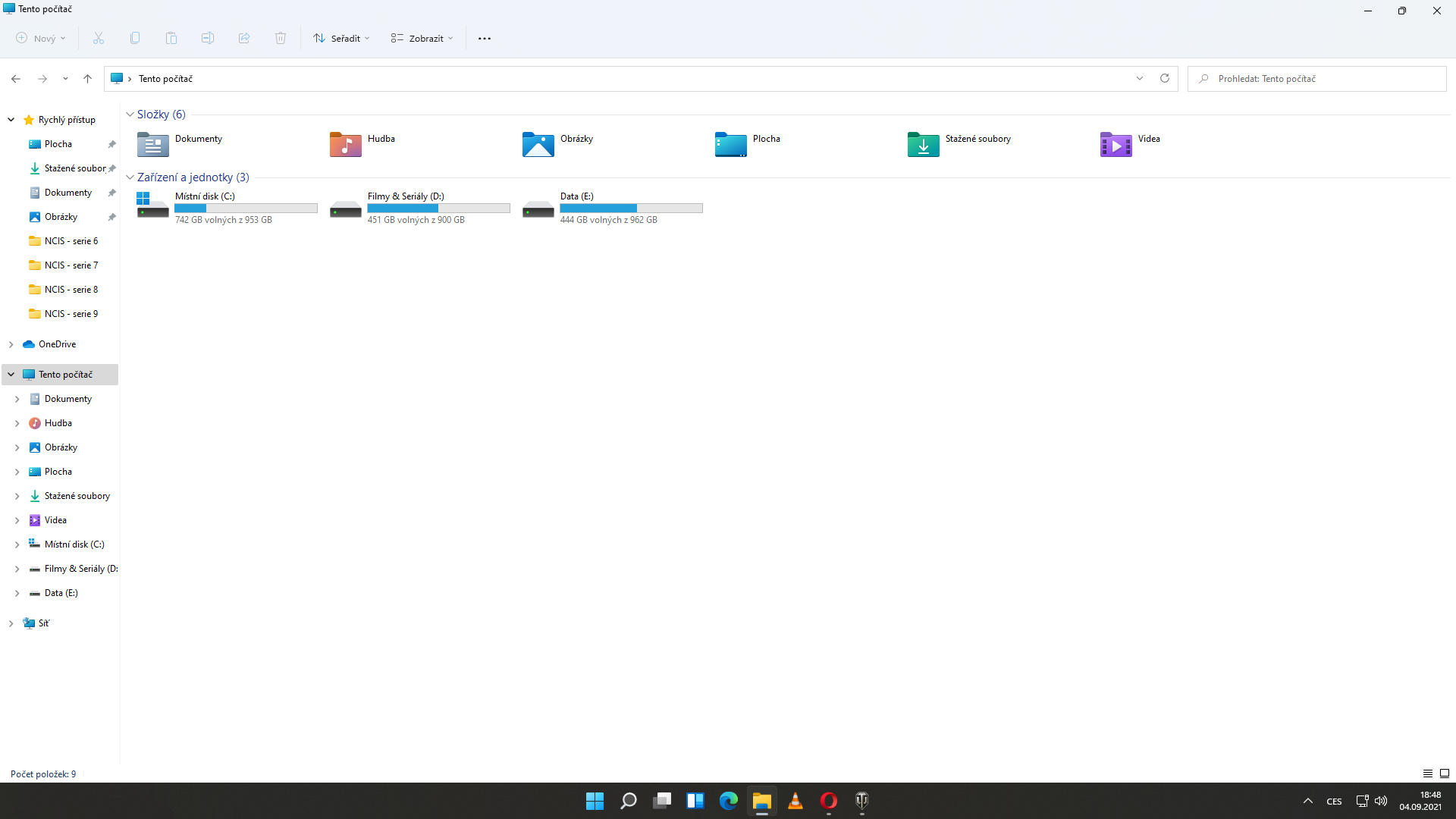Click the Up arrow navigation icon
The height and width of the screenshot is (819, 1456).
pos(87,78)
